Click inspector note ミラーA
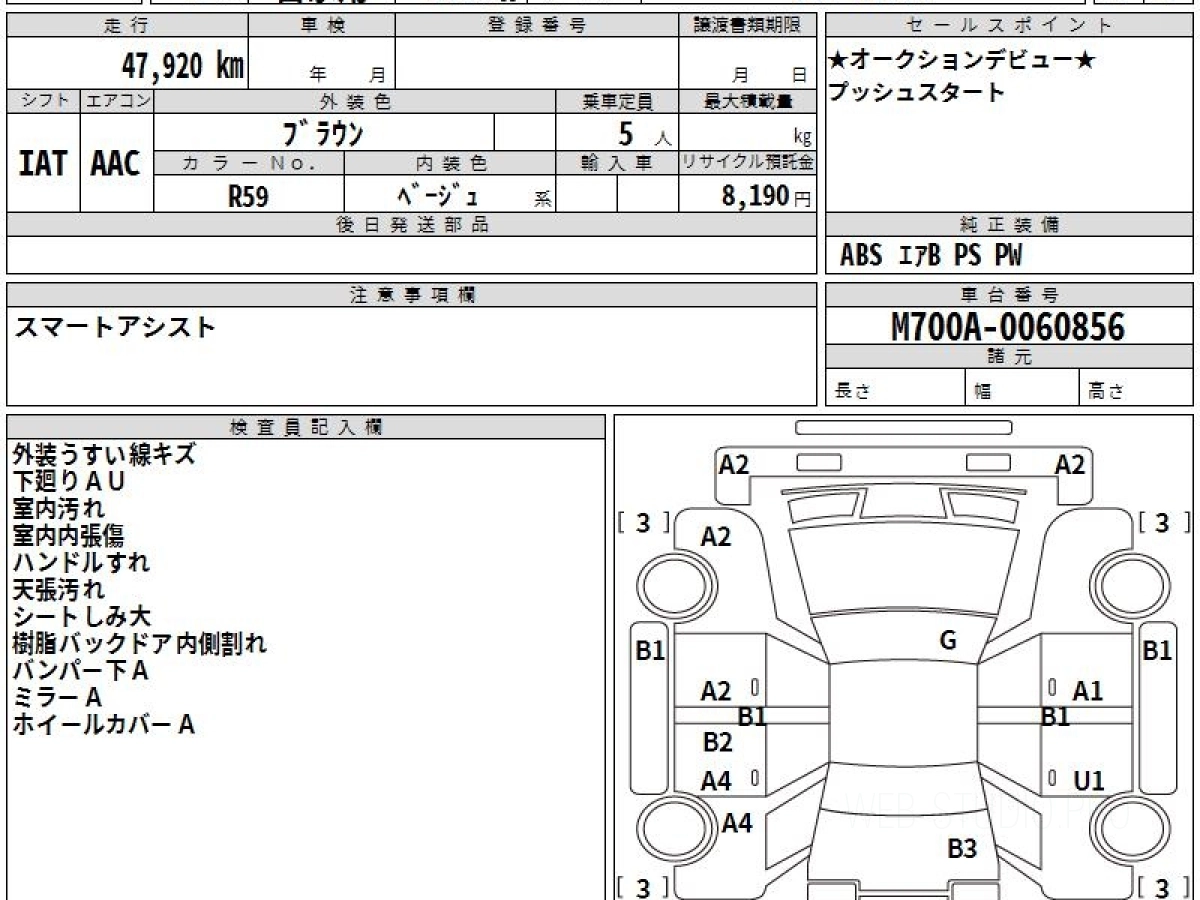The width and height of the screenshot is (1200, 900). (x=57, y=698)
